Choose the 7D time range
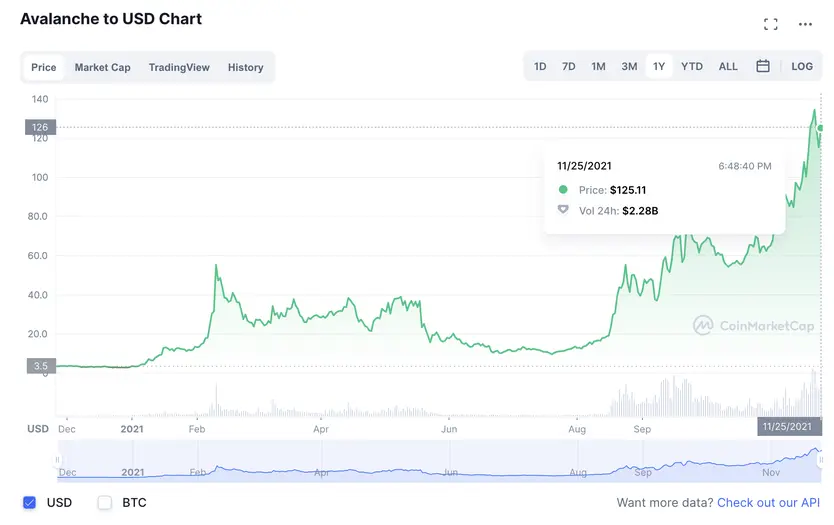This screenshot has width=834, height=525. [x=568, y=67]
